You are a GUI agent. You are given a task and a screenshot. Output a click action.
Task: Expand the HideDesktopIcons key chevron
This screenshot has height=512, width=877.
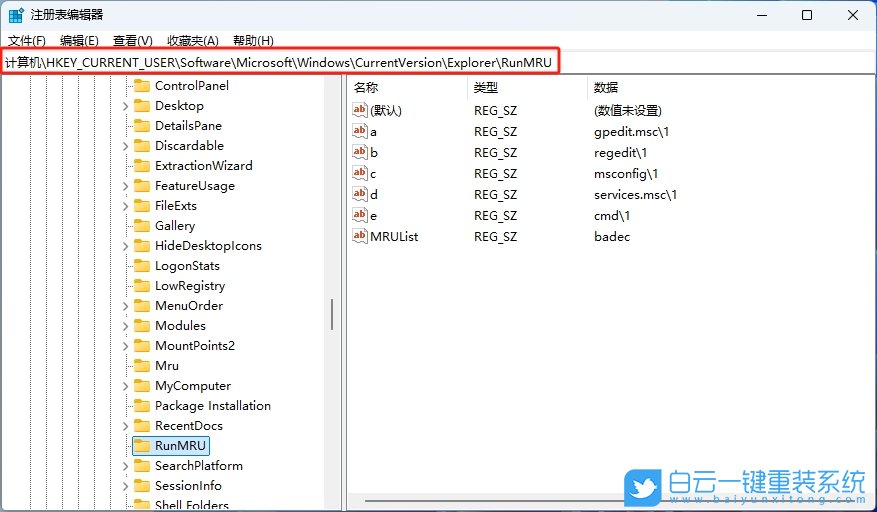(125, 246)
